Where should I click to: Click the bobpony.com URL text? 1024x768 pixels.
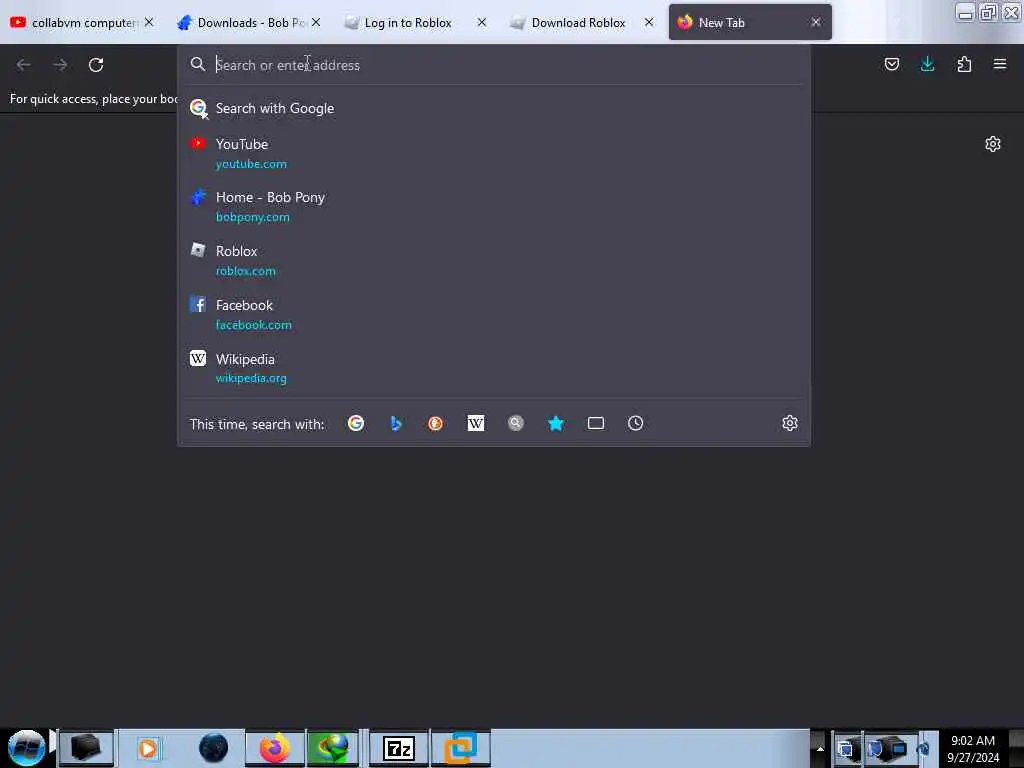click(x=253, y=217)
